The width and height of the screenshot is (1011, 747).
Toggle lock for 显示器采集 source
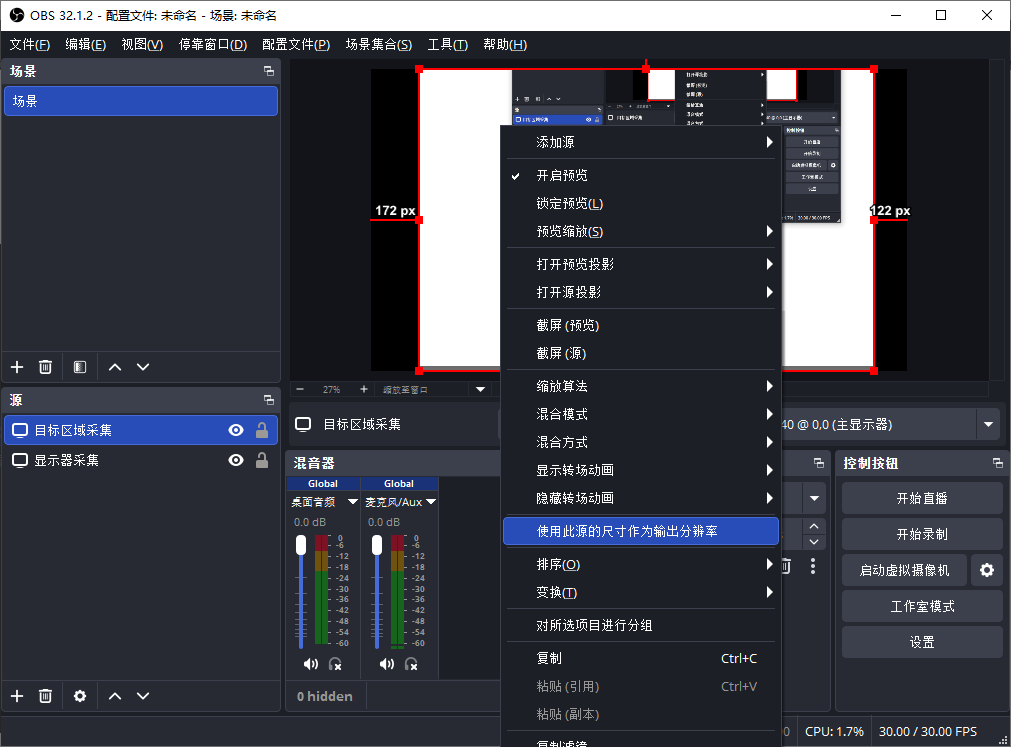[262, 460]
